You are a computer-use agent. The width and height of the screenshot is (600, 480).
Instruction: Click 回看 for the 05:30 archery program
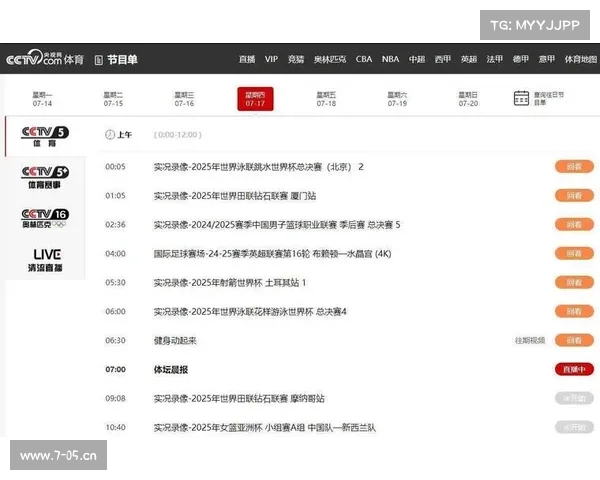click(x=574, y=282)
